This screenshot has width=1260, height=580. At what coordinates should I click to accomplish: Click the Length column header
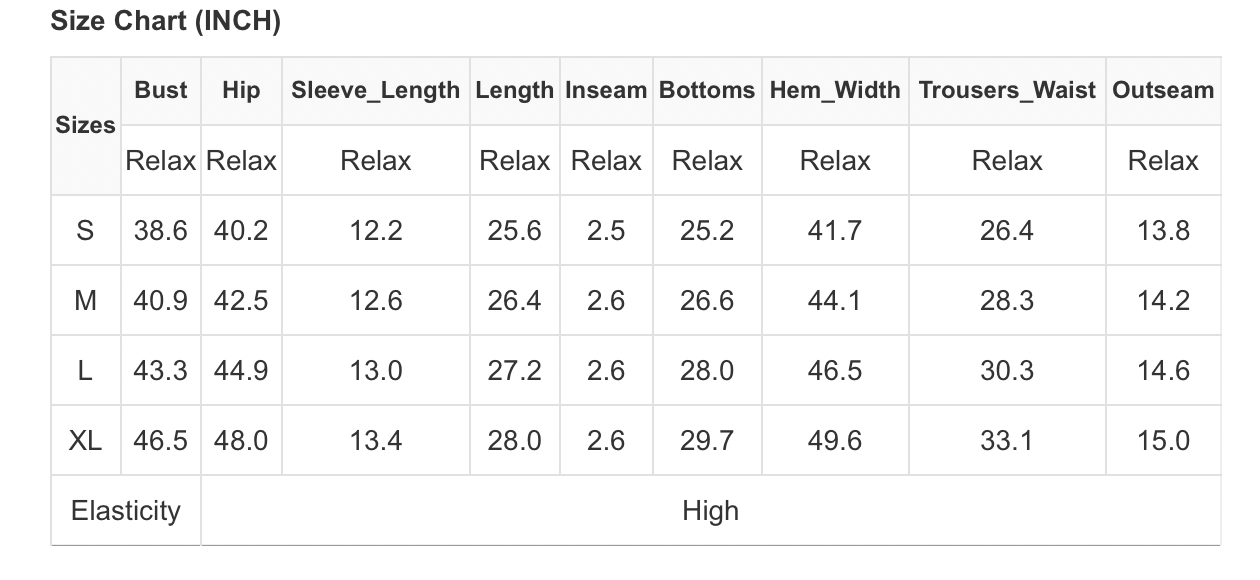click(x=514, y=90)
